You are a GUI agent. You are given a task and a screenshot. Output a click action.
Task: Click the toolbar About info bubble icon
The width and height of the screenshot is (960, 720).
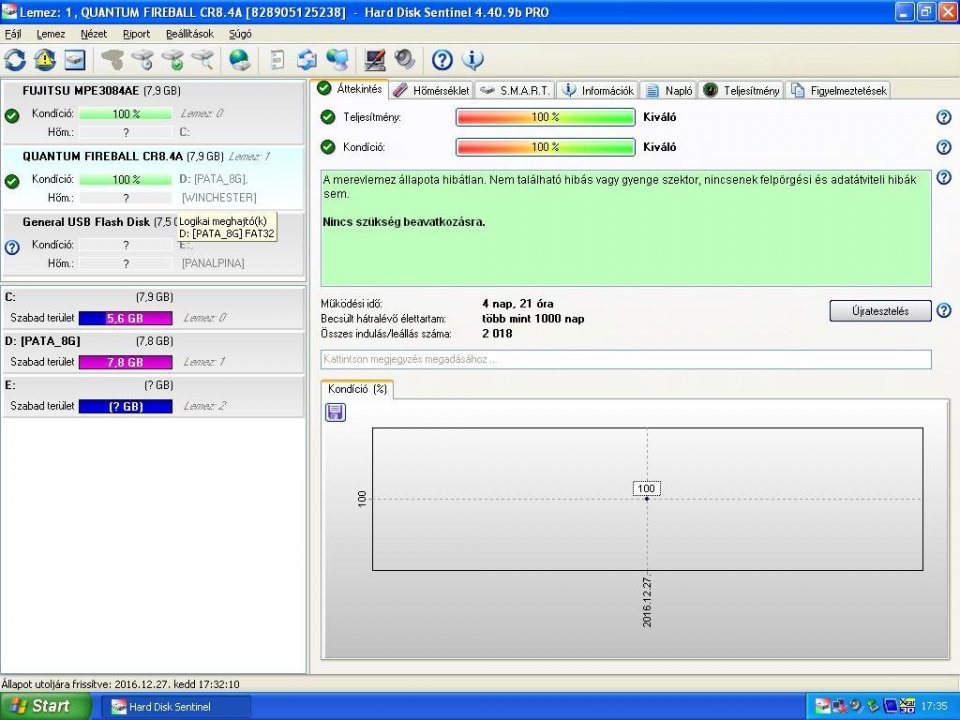coord(473,60)
